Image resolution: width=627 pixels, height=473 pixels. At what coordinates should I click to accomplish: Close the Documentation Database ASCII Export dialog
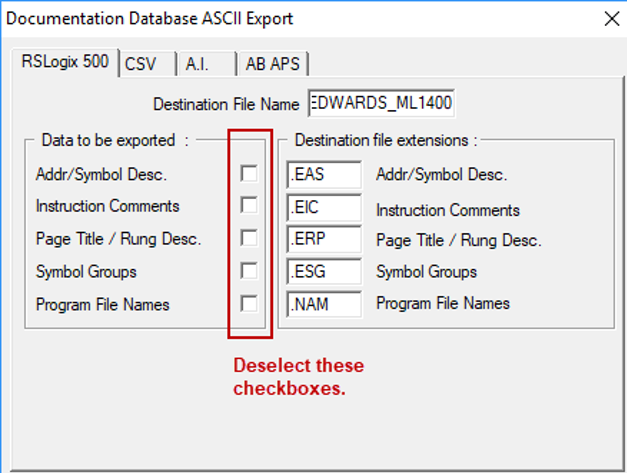click(612, 18)
